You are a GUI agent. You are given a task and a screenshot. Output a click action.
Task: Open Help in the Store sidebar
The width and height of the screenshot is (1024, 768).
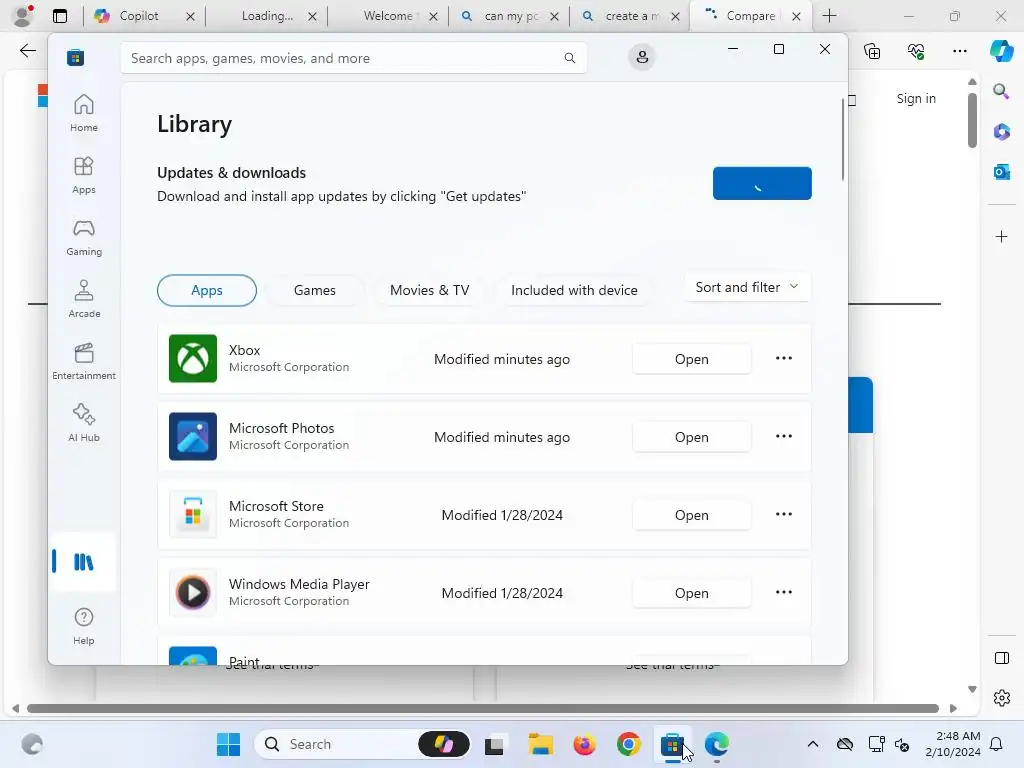pyautogui.click(x=84, y=626)
